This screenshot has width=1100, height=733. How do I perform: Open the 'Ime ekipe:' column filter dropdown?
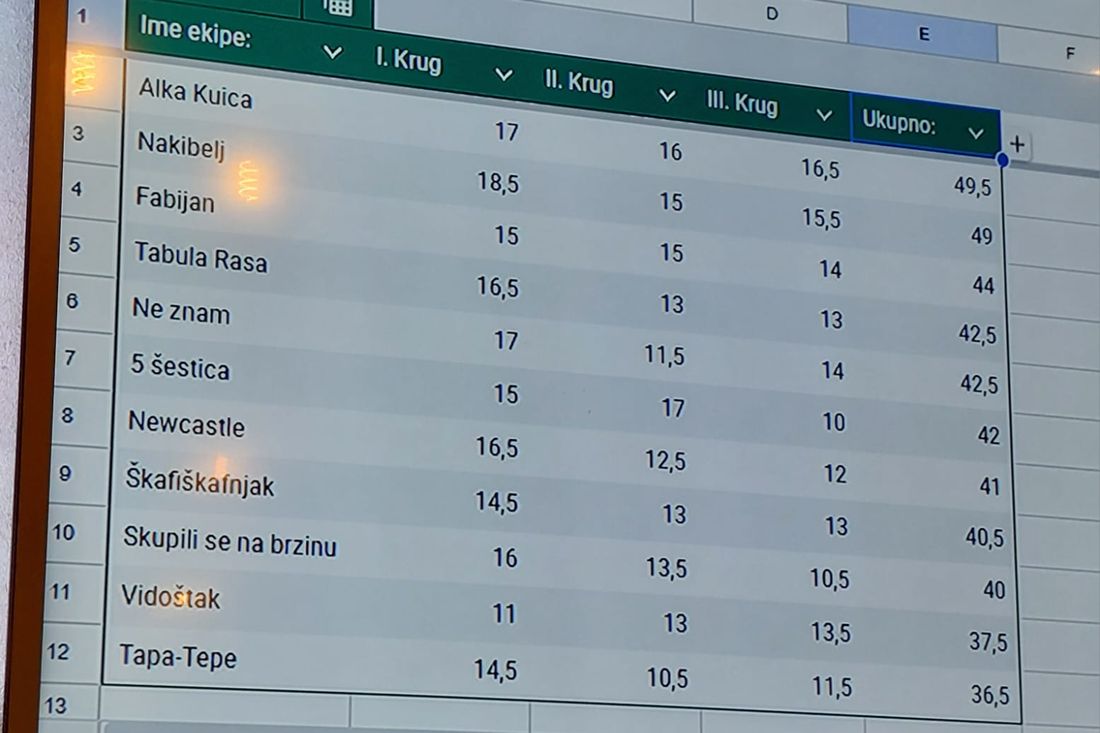[333, 52]
